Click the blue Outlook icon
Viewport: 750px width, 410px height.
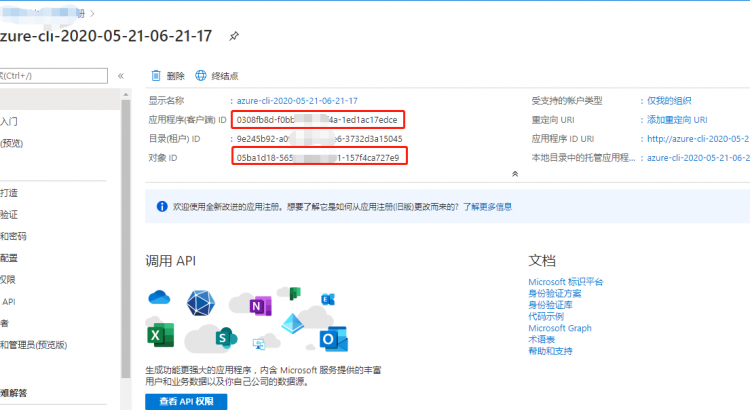[x=333, y=338]
